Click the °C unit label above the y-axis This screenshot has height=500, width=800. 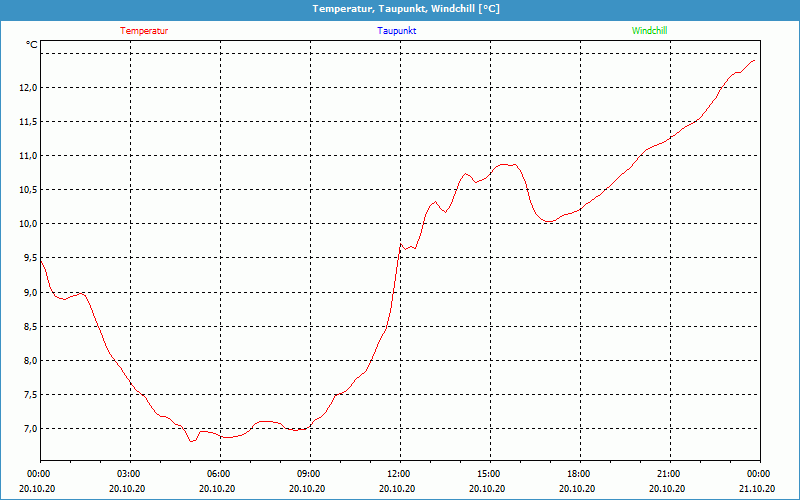(32, 45)
